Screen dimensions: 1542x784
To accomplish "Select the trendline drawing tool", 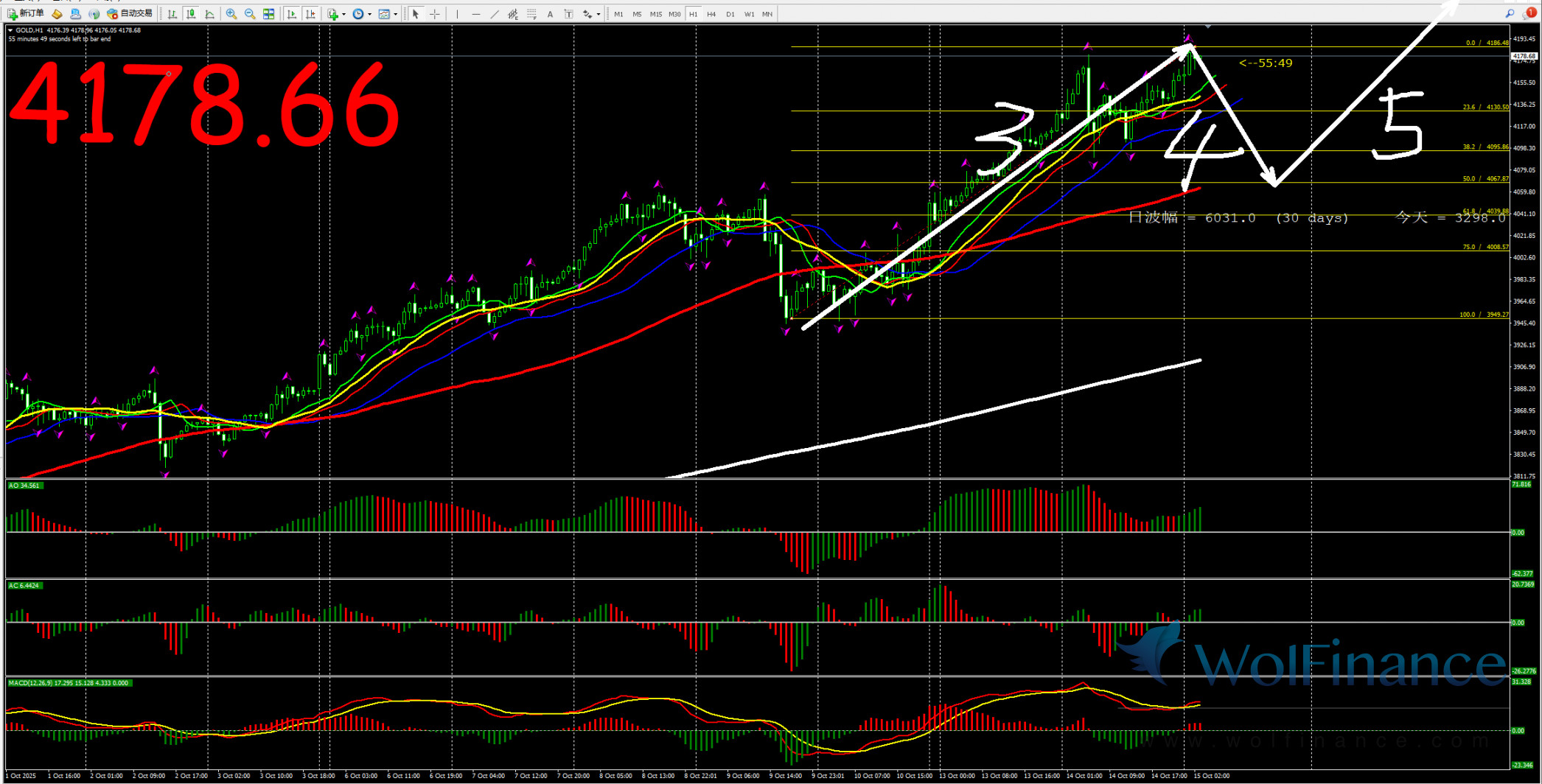I will 495,14.
